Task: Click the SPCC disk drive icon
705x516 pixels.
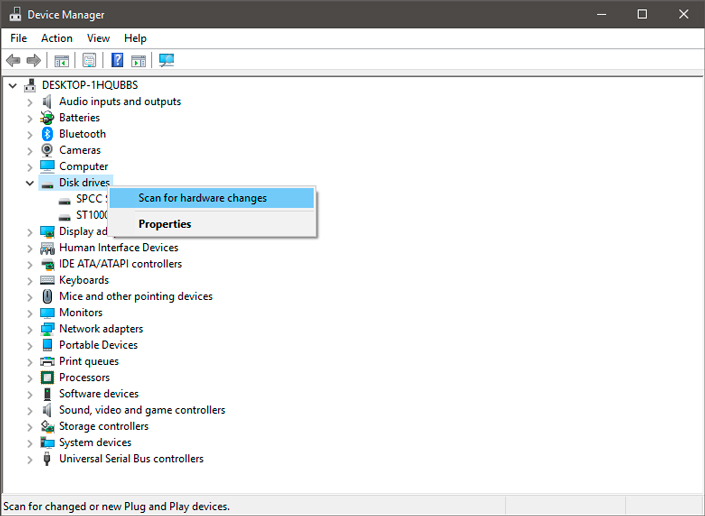Action: click(65, 200)
